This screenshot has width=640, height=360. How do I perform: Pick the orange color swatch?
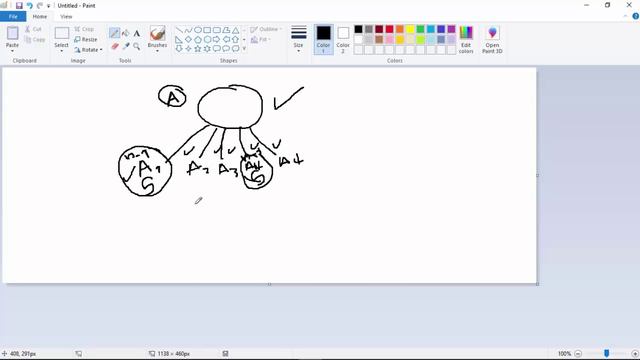point(400,29)
